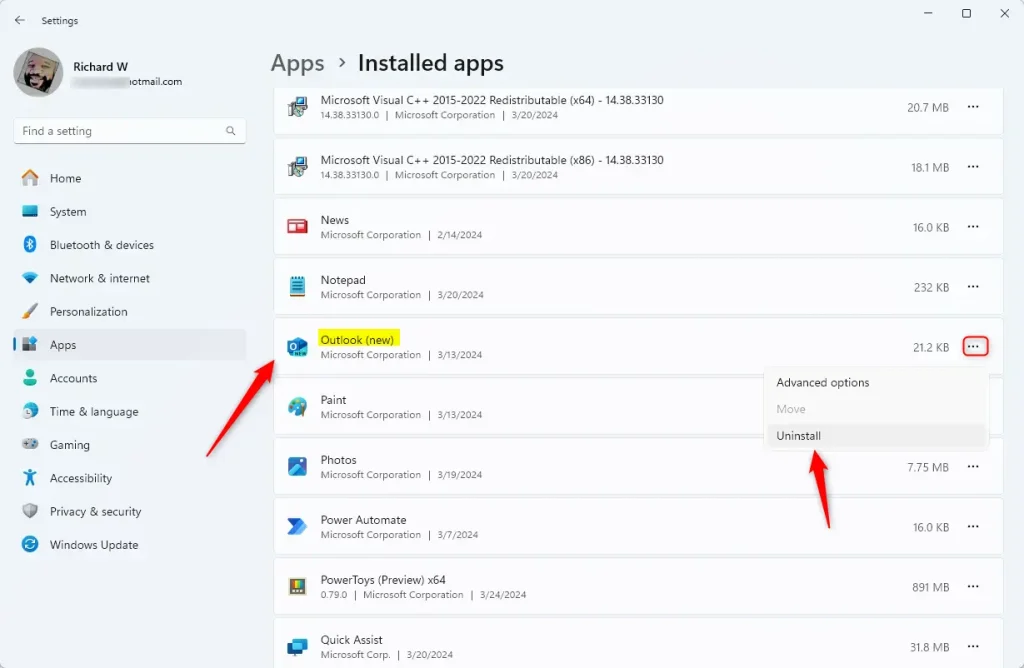Click the PowerToys (Preview) x64 name
1024x668 pixels.
[383, 580]
